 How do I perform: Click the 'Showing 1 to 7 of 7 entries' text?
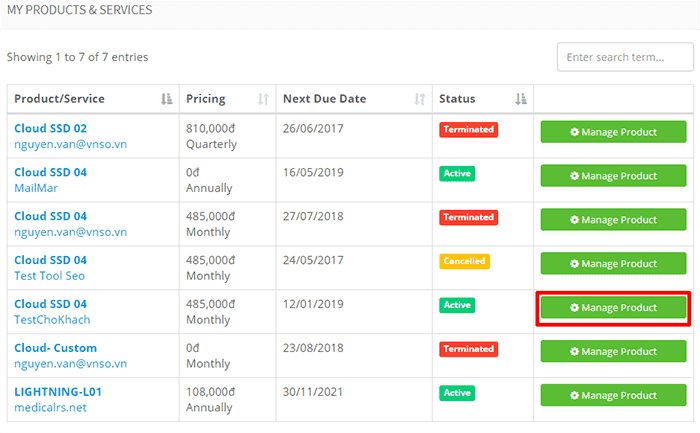click(x=77, y=57)
